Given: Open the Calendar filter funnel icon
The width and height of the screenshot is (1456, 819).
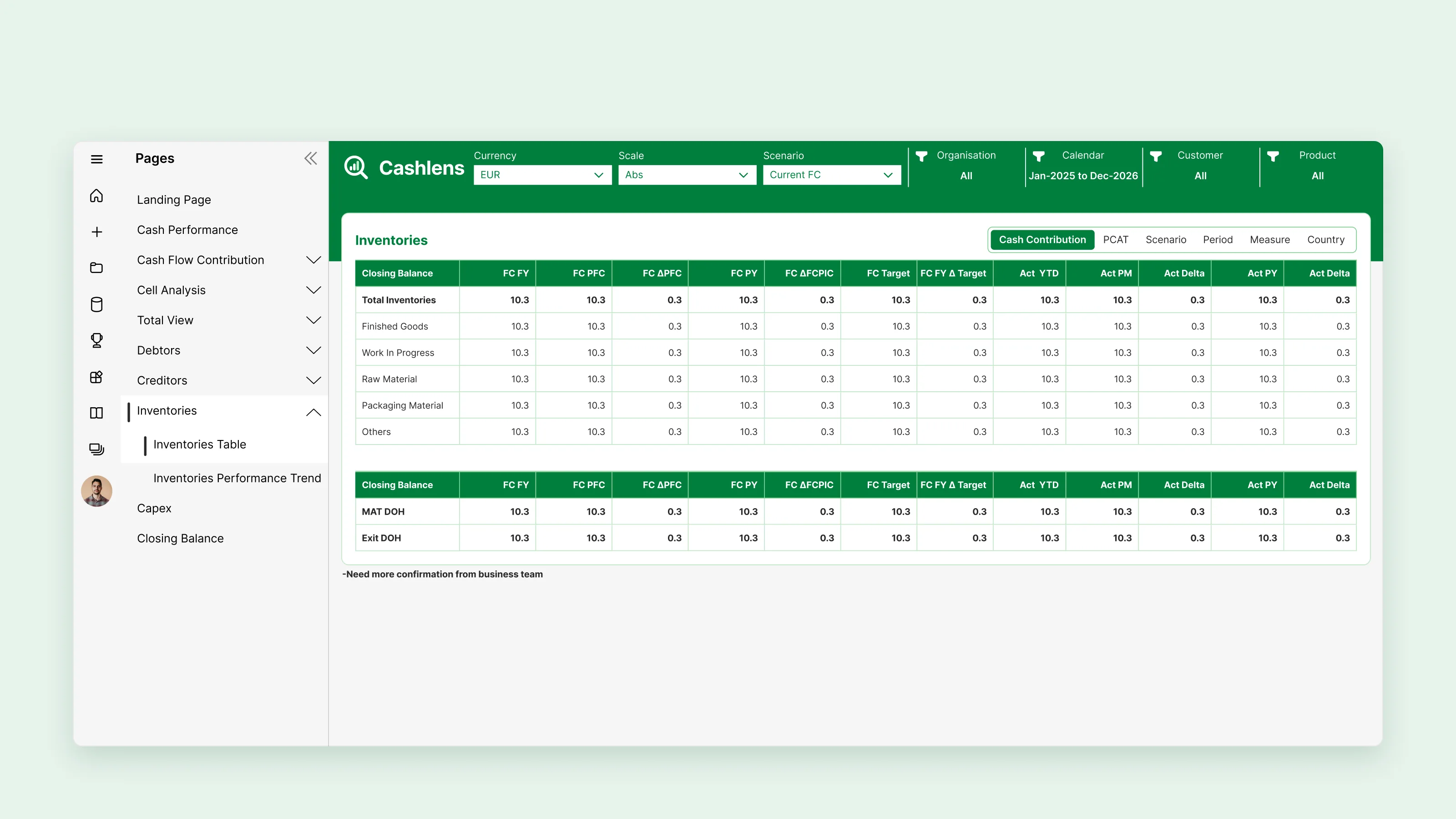Looking at the screenshot, I should 1038,157.
